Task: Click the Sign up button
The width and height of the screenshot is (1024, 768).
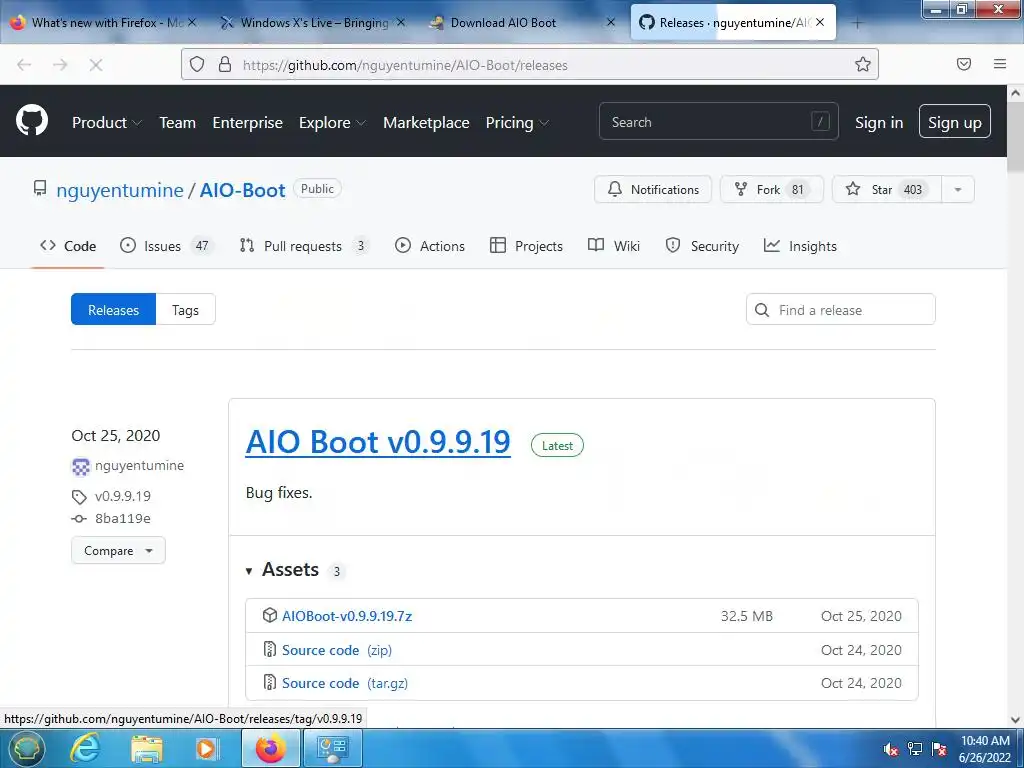Action: [x=955, y=121]
